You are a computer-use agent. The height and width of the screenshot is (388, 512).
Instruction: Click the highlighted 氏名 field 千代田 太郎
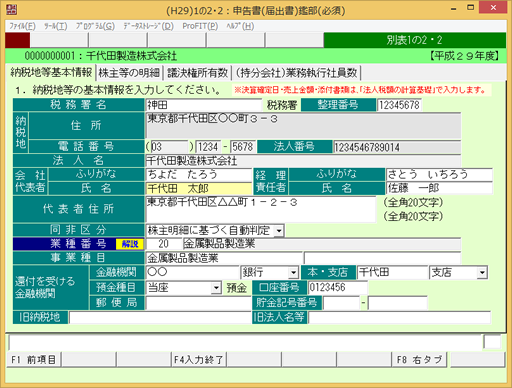pyautogui.click(x=199, y=188)
